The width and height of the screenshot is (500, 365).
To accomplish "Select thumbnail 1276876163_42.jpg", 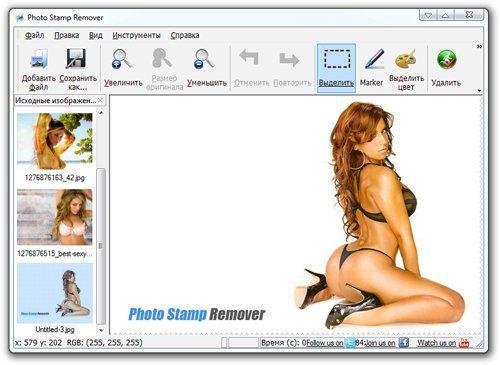I will 55,141.
